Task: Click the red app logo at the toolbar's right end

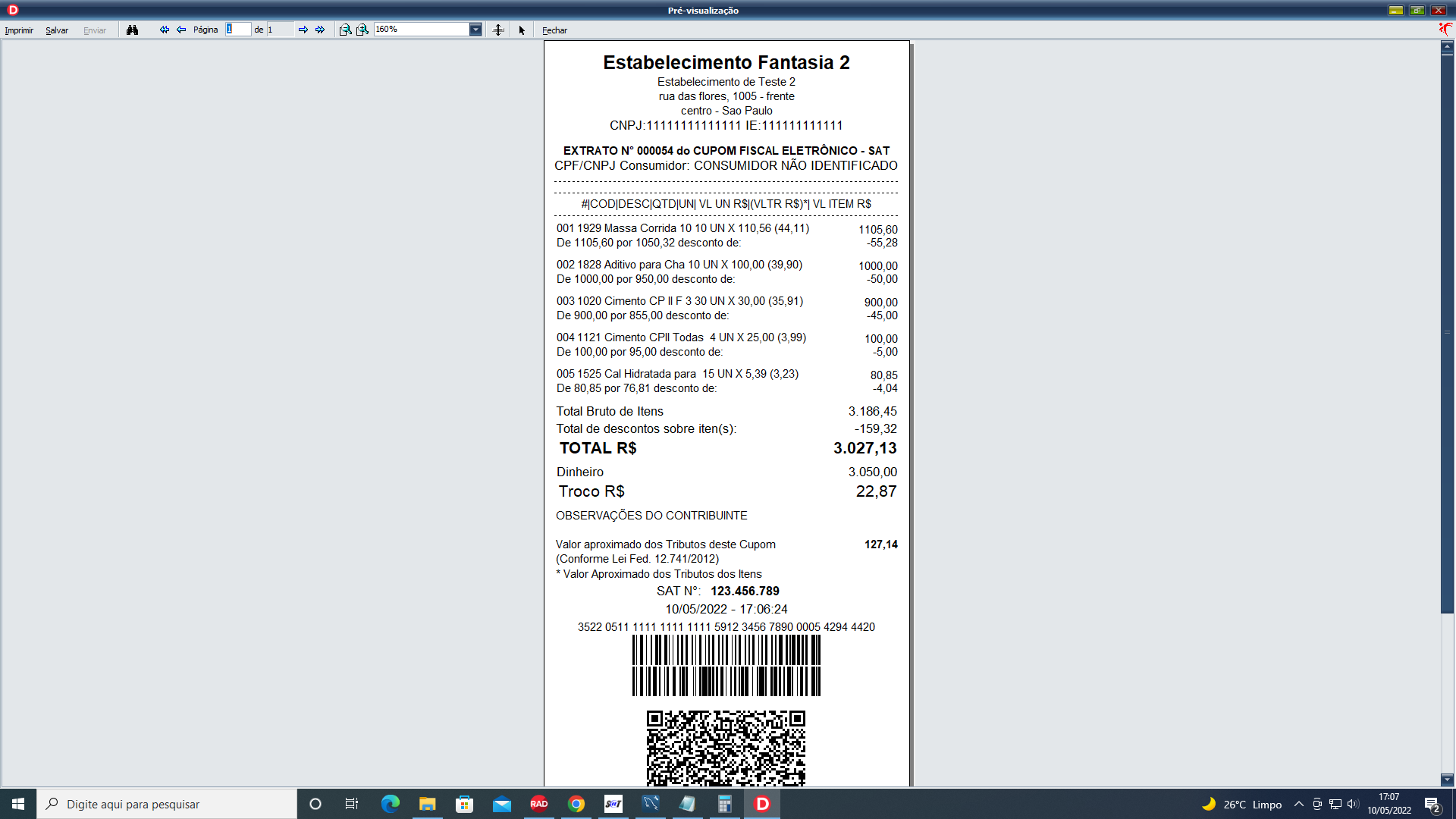Action: click(x=1445, y=29)
